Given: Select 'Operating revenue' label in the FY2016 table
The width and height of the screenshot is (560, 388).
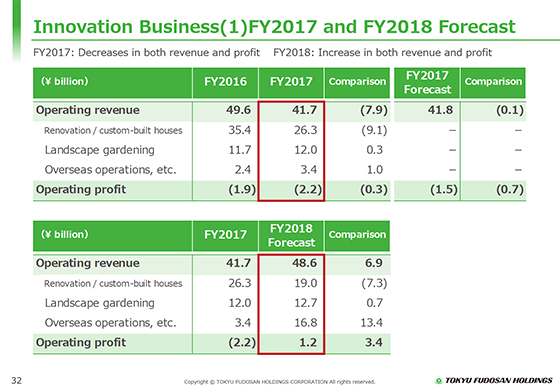Looking at the screenshot, I should click(x=88, y=110).
